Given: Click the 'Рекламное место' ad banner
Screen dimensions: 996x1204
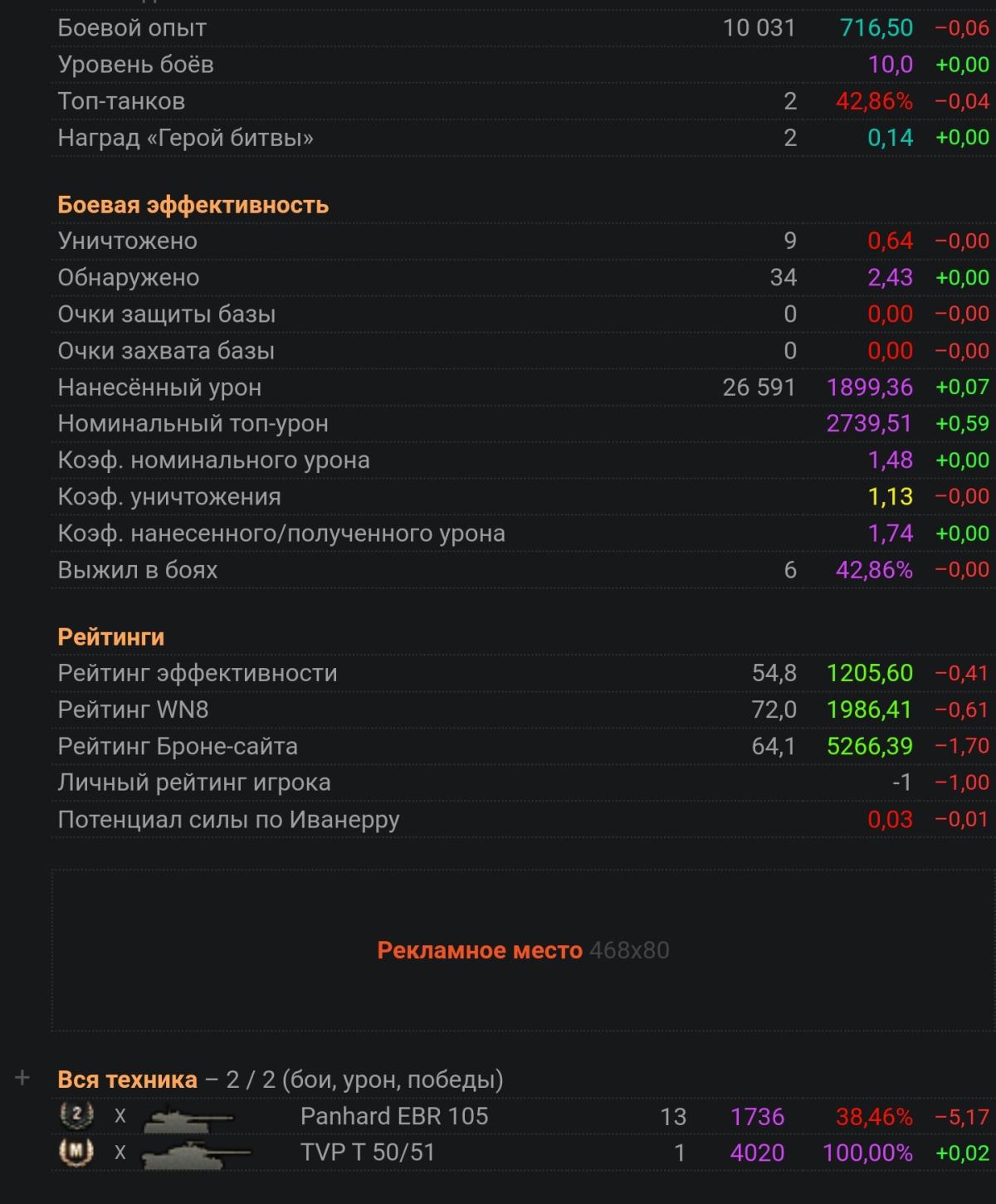Looking at the screenshot, I should (x=523, y=950).
